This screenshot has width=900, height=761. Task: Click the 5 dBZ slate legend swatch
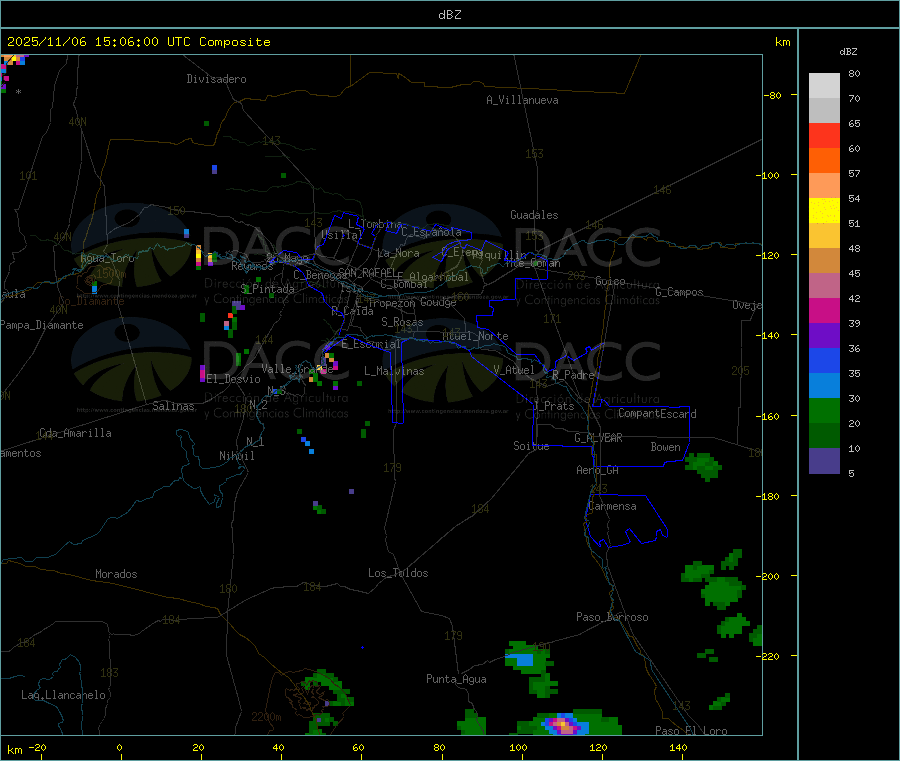824,461
